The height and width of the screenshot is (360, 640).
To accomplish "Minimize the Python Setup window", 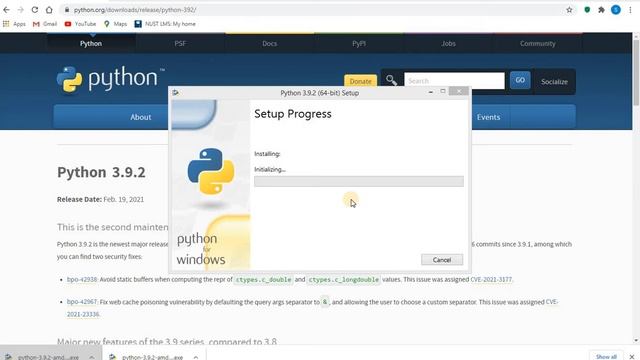I will [x=431, y=92].
